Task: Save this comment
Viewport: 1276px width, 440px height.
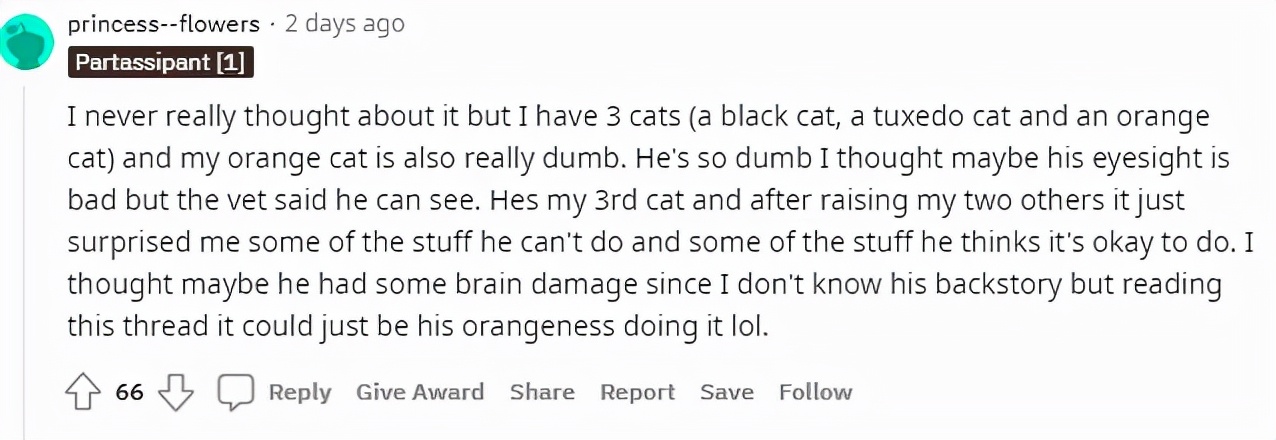Action: click(x=726, y=392)
